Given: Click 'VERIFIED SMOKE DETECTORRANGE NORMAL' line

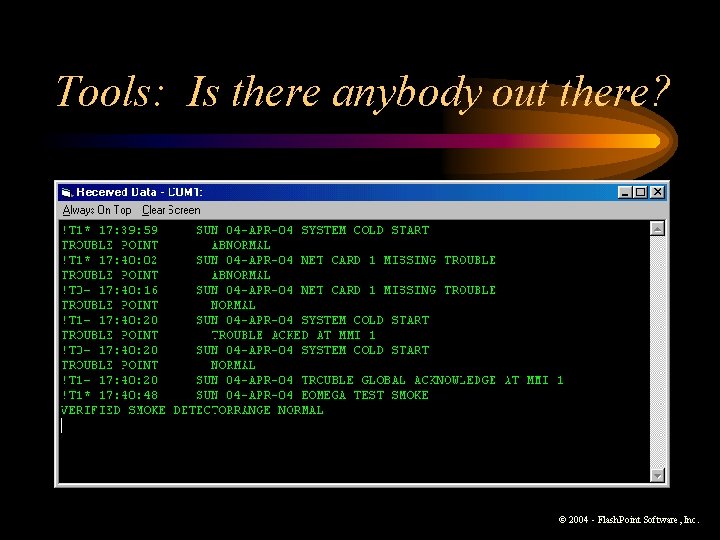Looking at the screenshot, I should (x=192, y=410).
